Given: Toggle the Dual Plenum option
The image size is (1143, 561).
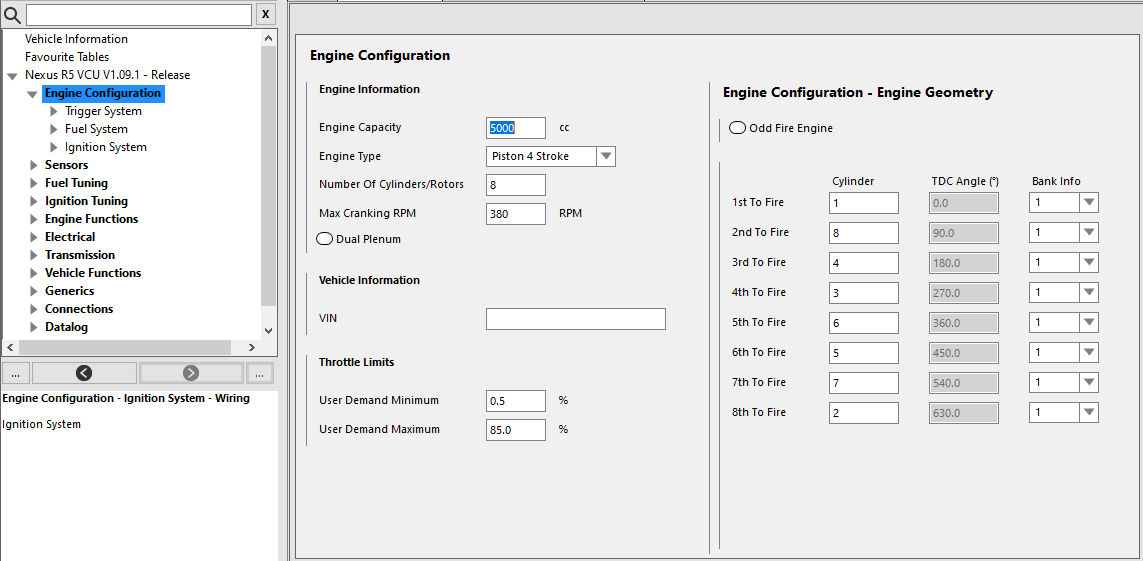Looking at the screenshot, I should point(325,239).
